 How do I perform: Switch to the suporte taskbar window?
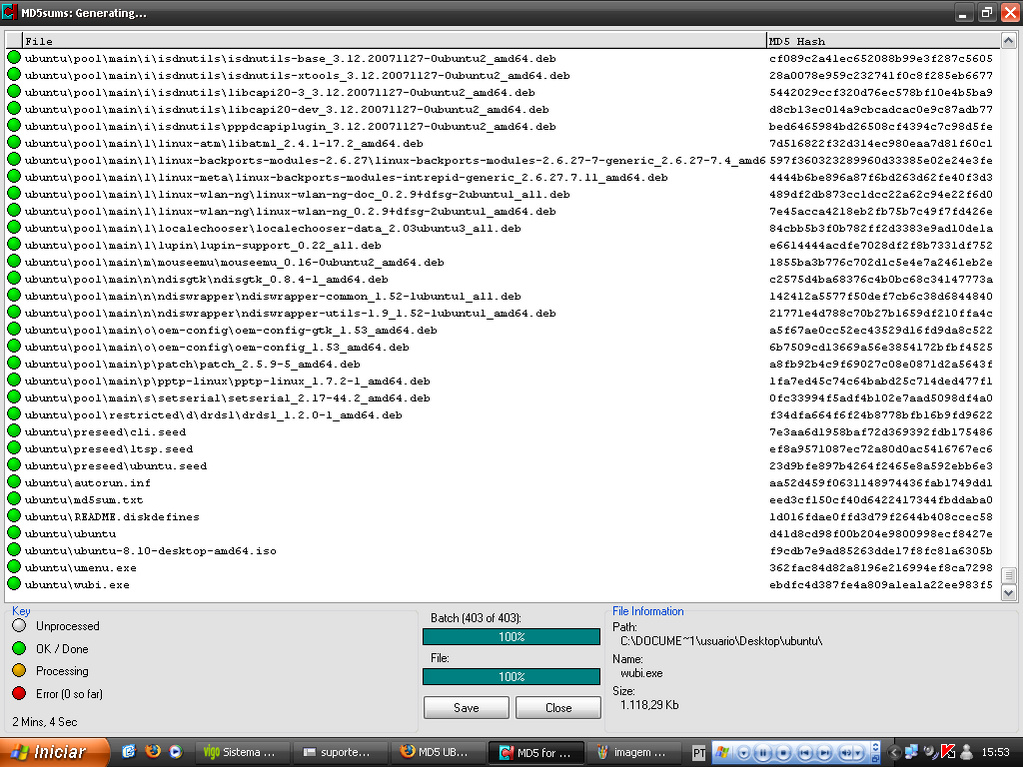coord(339,752)
